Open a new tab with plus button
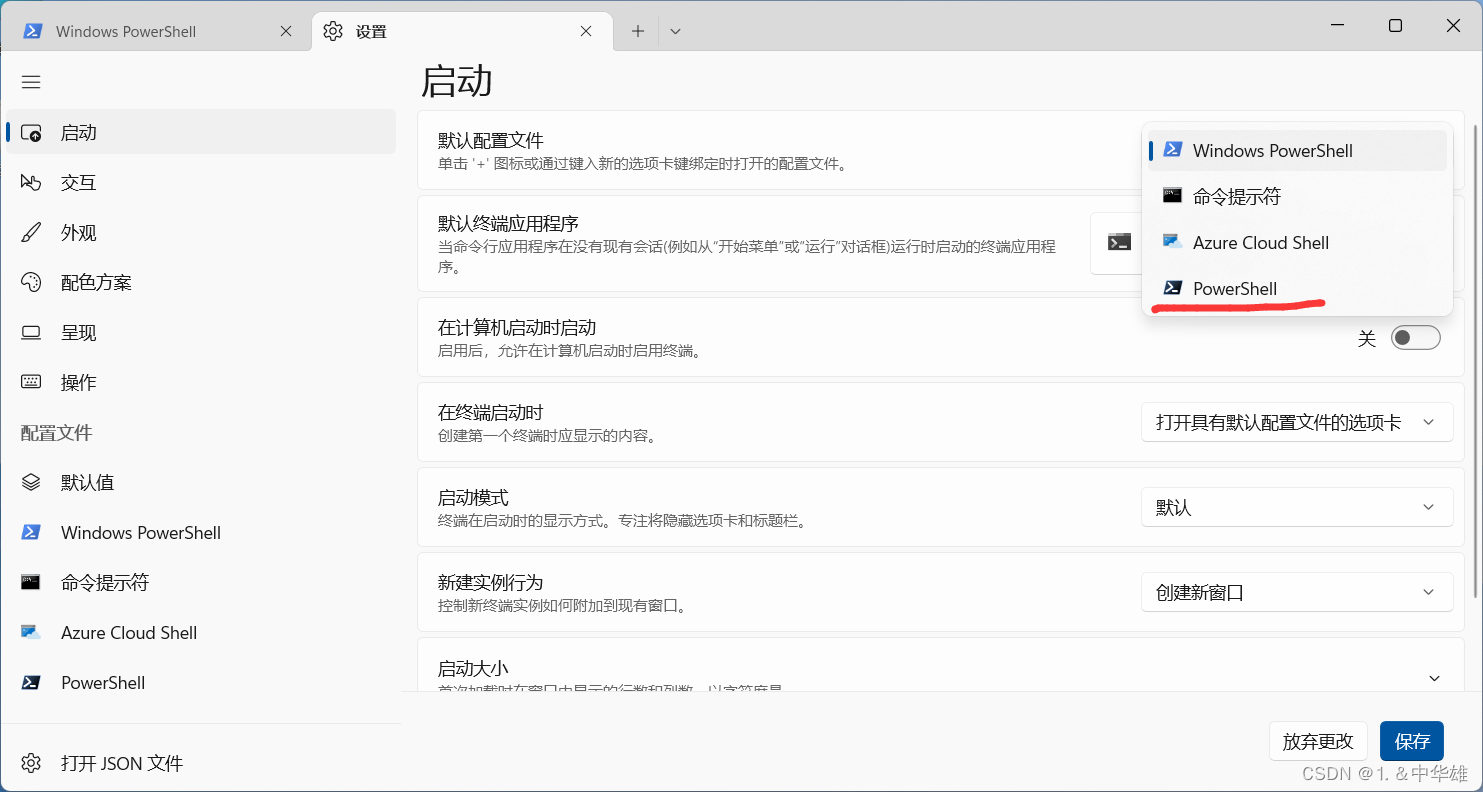 pyautogui.click(x=637, y=31)
